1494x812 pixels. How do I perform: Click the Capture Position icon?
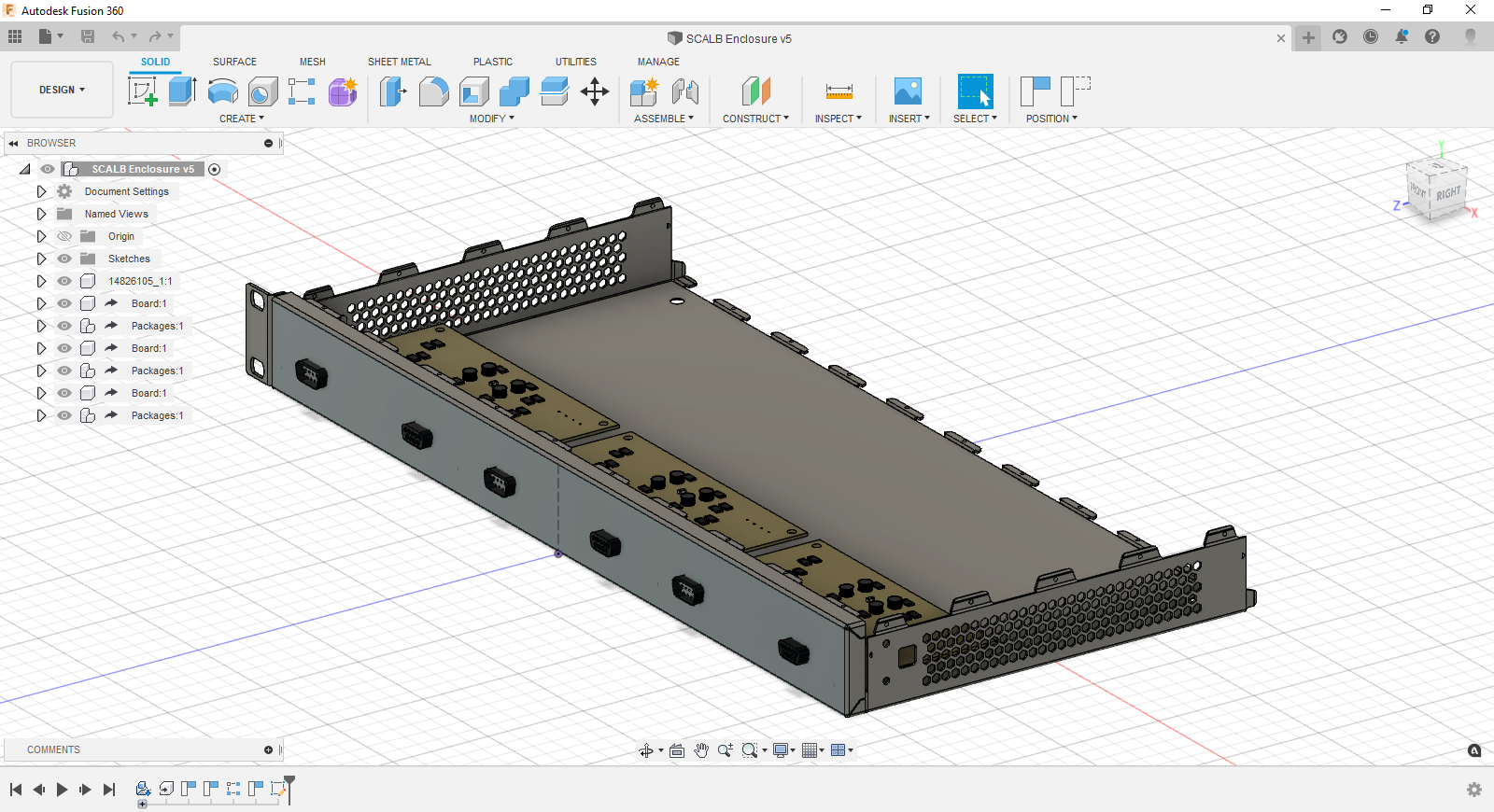click(1035, 91)
